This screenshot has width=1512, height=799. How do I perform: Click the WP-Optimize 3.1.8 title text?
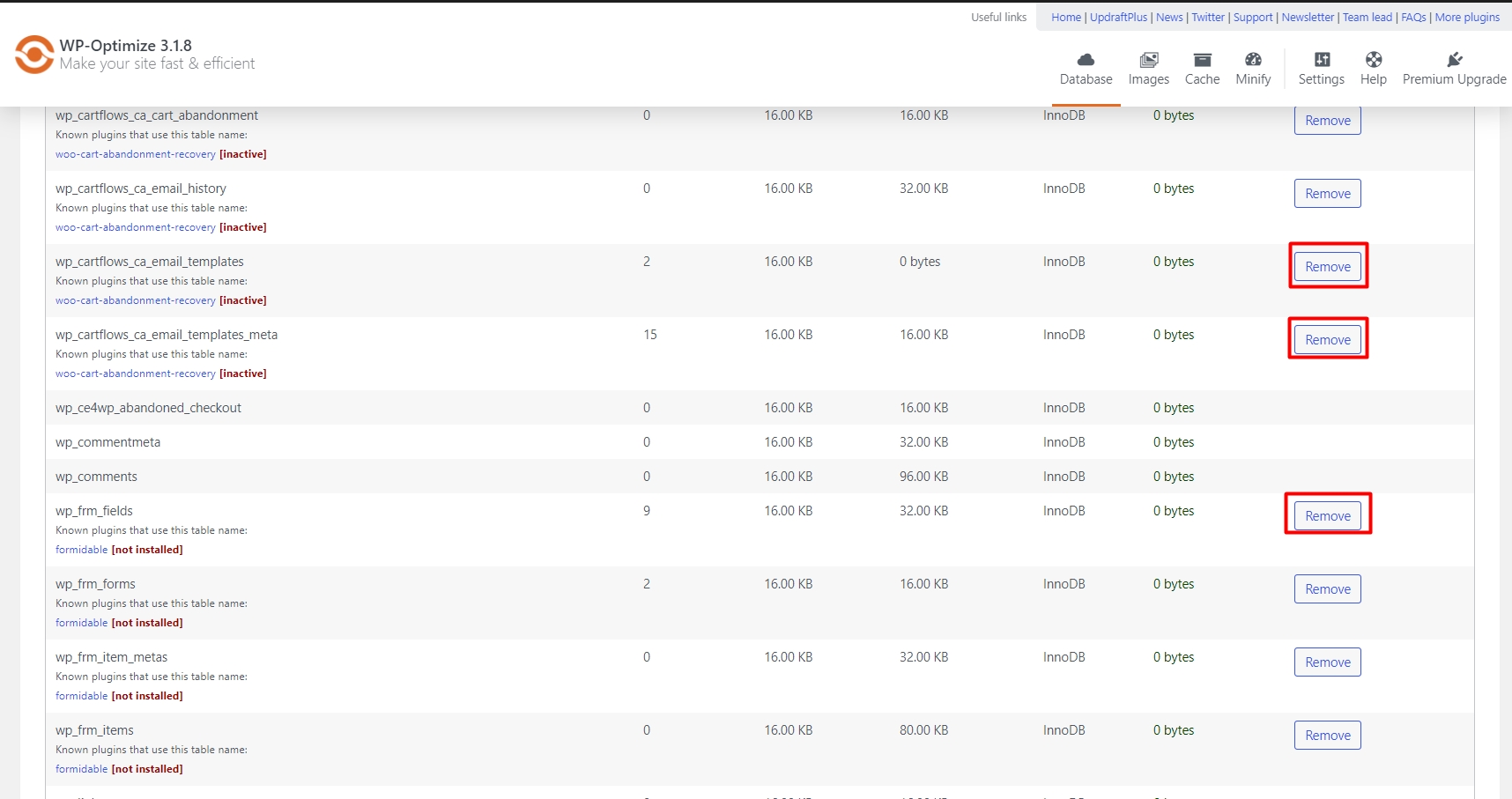coord(125,46)
